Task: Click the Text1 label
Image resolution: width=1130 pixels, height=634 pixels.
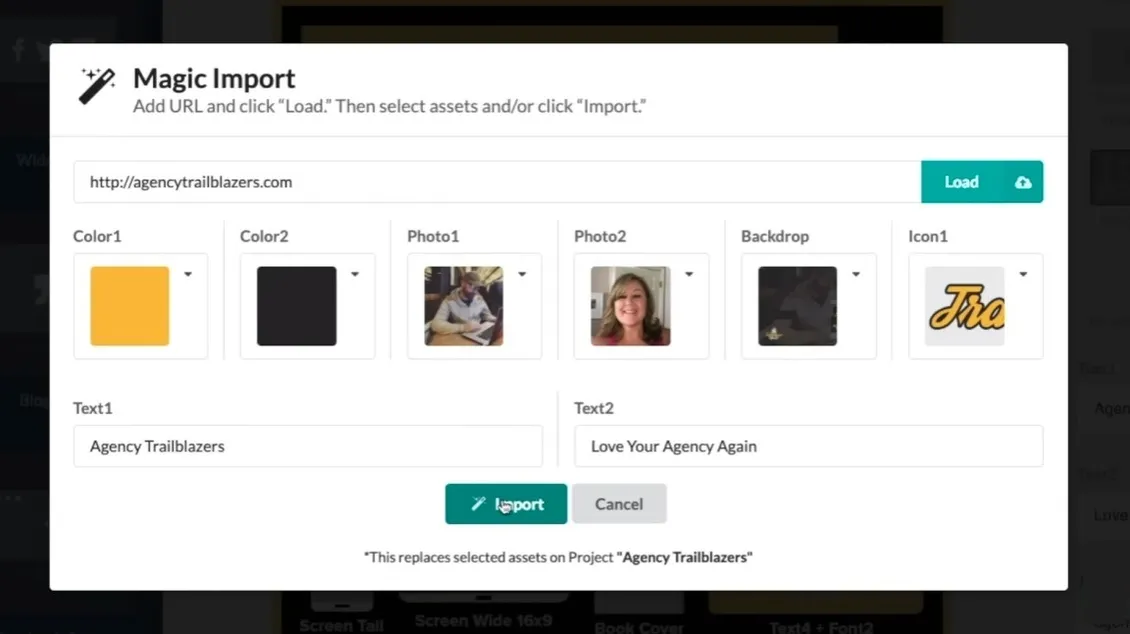Action: pyautogui.click(x=92, y=408)
